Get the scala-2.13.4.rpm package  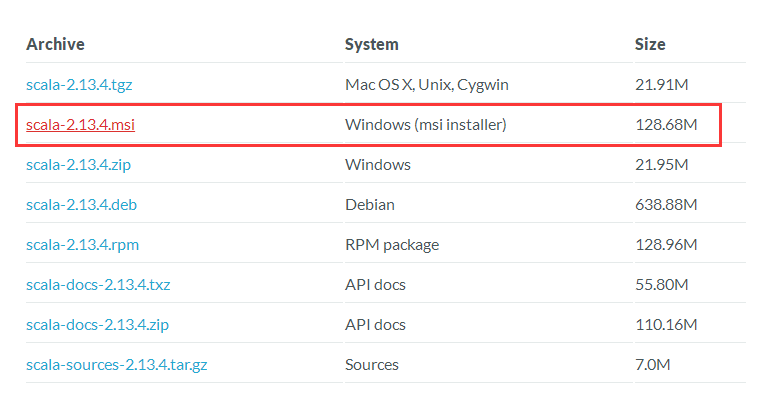coord(82,244)
